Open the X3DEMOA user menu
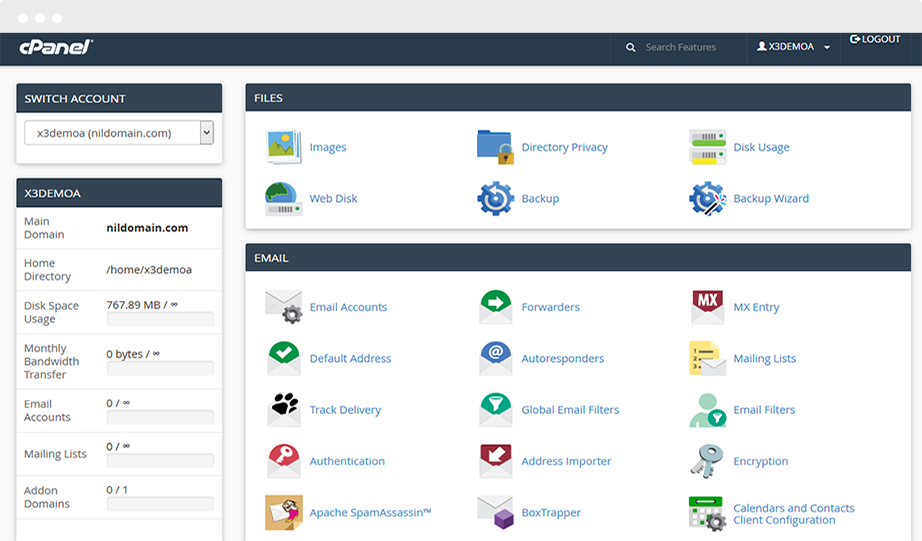922x541 pixels. (793, 47)
